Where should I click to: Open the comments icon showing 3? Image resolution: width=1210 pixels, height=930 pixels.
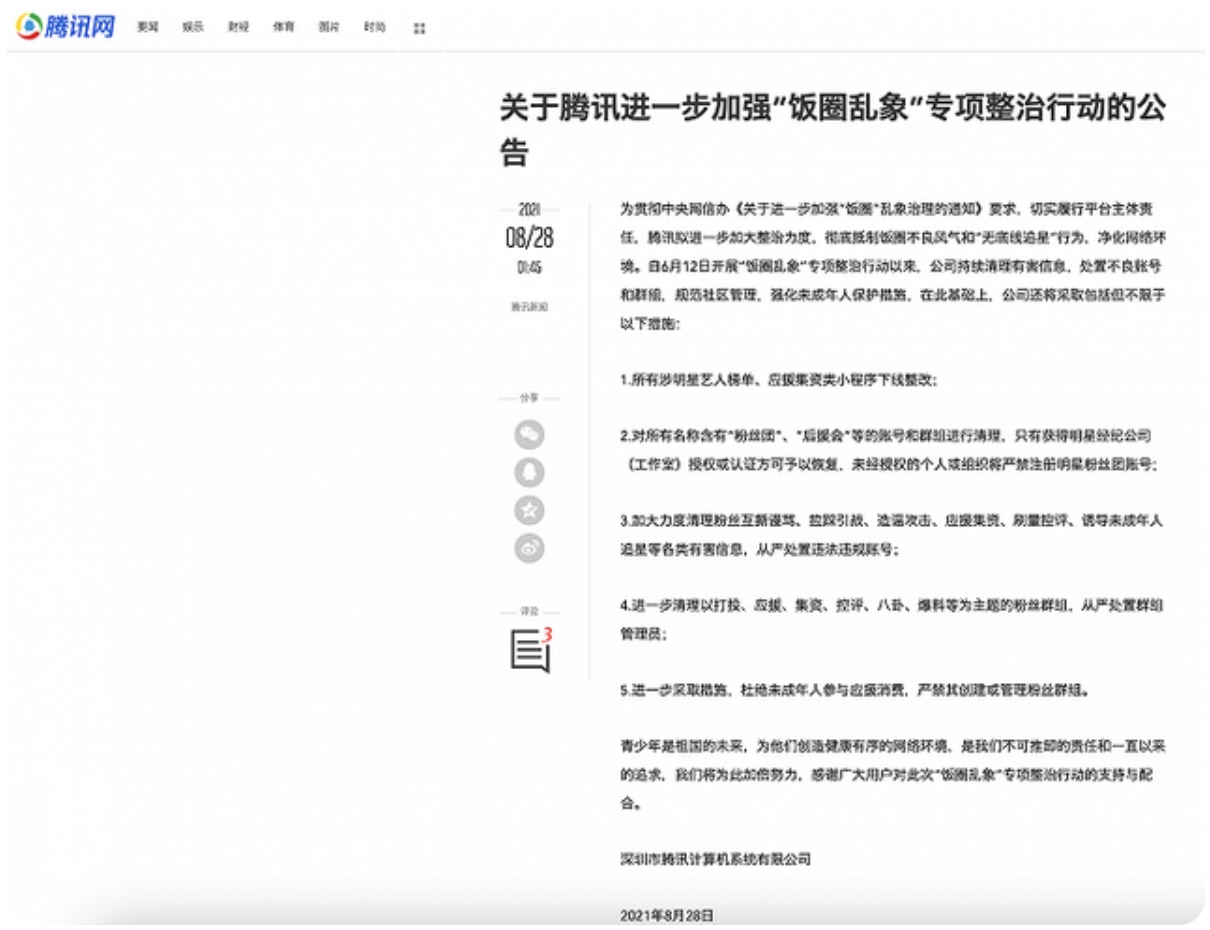(x=530, y=650)
